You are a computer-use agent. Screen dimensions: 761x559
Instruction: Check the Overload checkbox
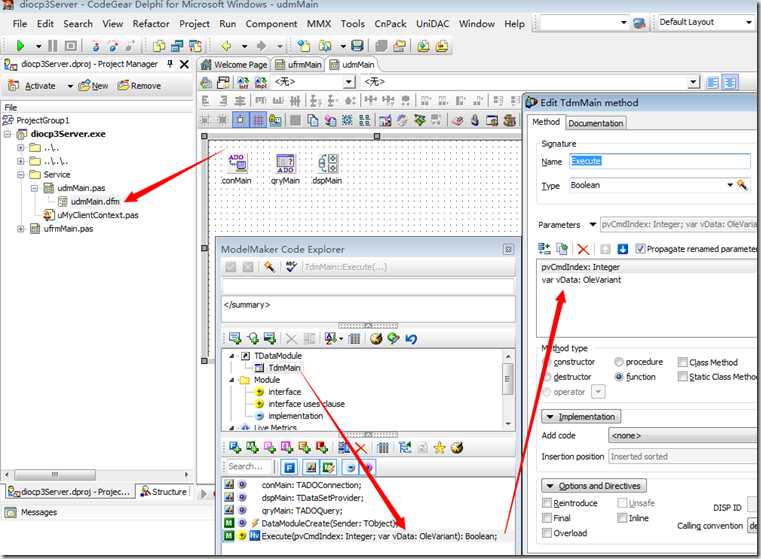(547, 533)
